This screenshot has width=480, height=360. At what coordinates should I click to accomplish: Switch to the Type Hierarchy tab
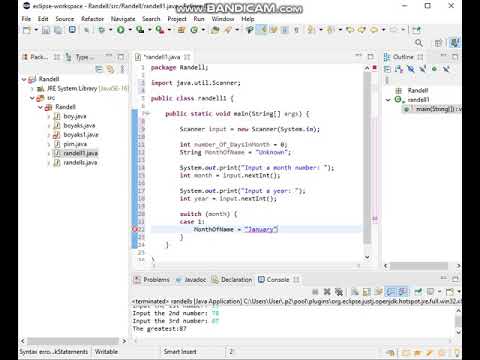point(81,57)
